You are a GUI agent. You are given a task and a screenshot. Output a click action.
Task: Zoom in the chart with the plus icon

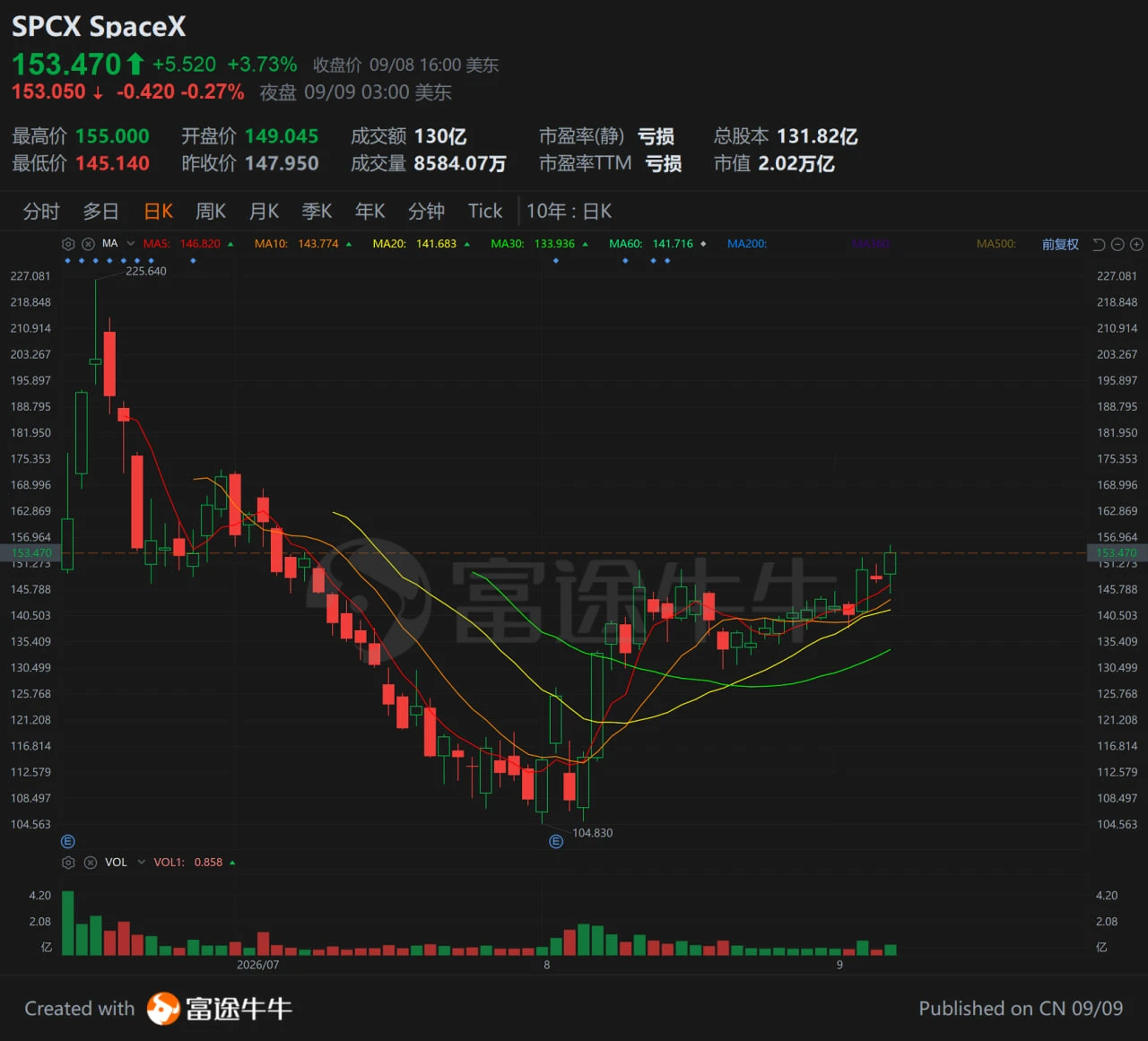click(1136, 244)
